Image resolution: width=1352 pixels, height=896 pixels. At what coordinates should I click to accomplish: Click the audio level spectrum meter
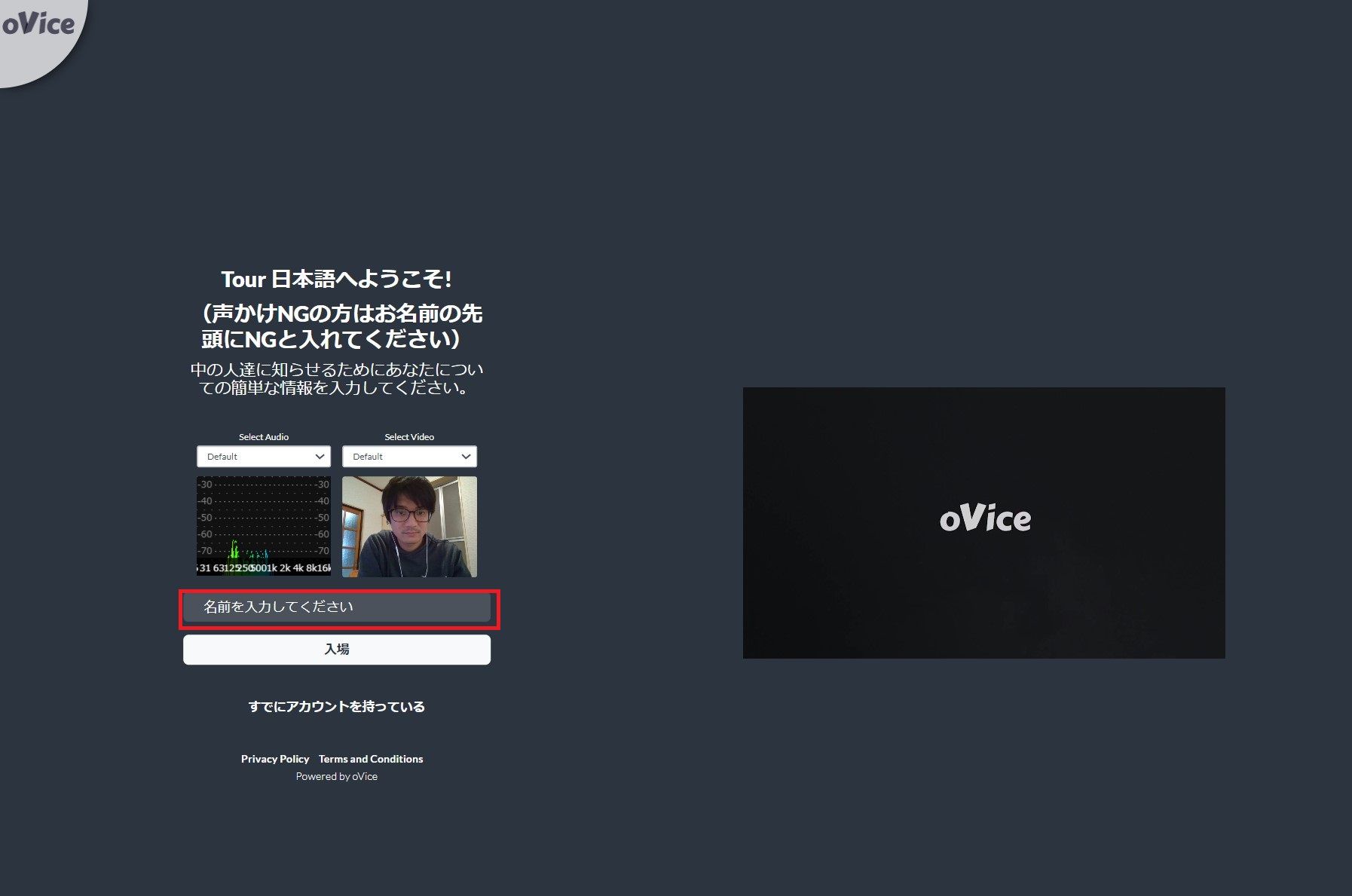click(x=264, y=526)
